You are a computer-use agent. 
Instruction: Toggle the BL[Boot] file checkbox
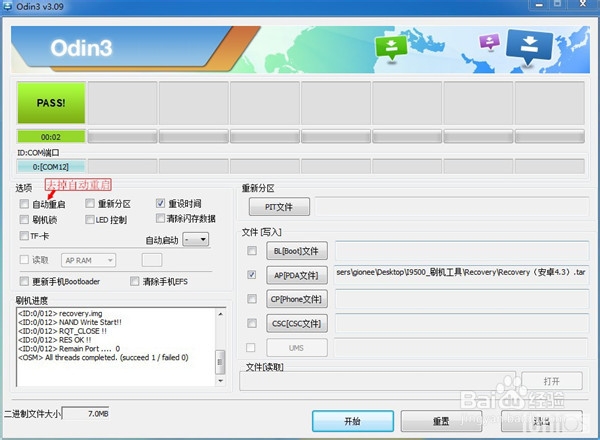252,251
